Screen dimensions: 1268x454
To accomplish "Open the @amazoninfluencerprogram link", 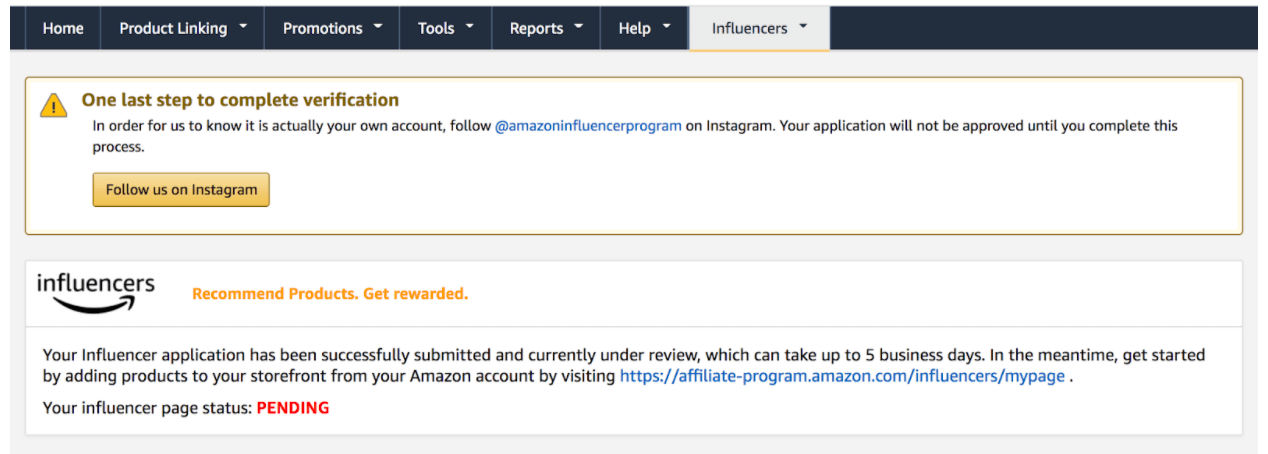I will point(588,126).
